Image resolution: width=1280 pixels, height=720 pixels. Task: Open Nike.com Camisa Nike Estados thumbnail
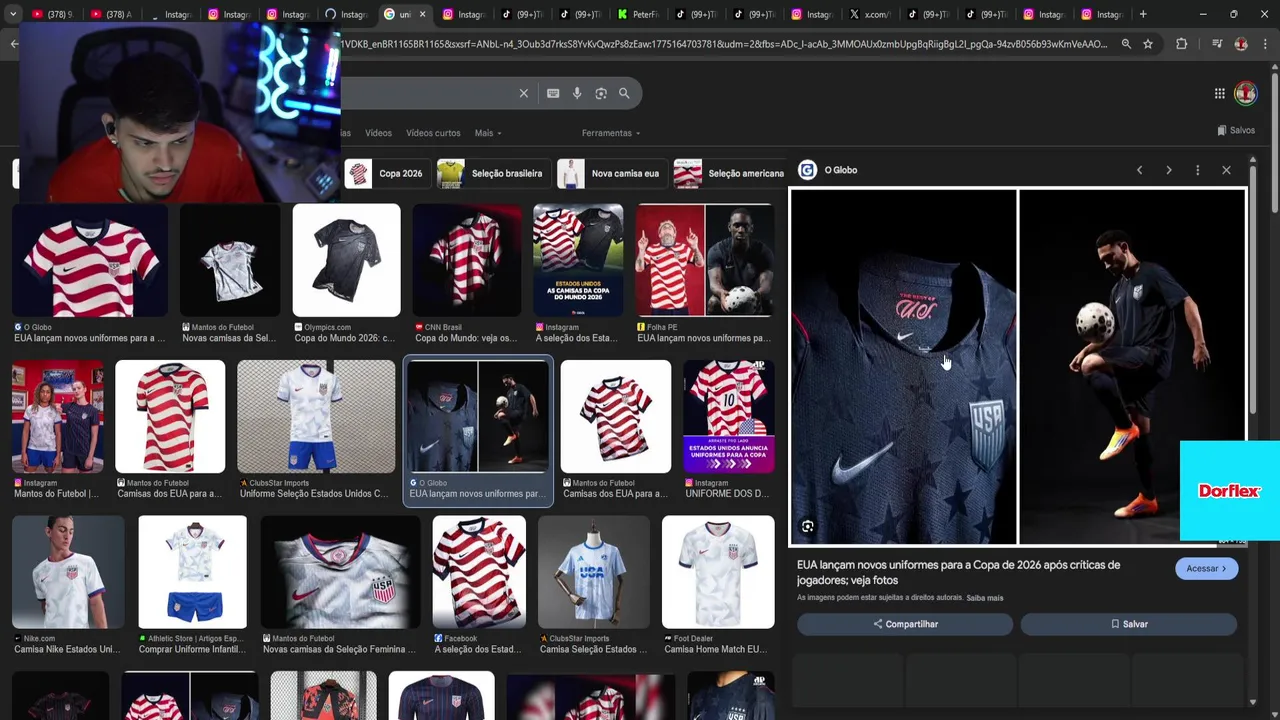[68, 572]
